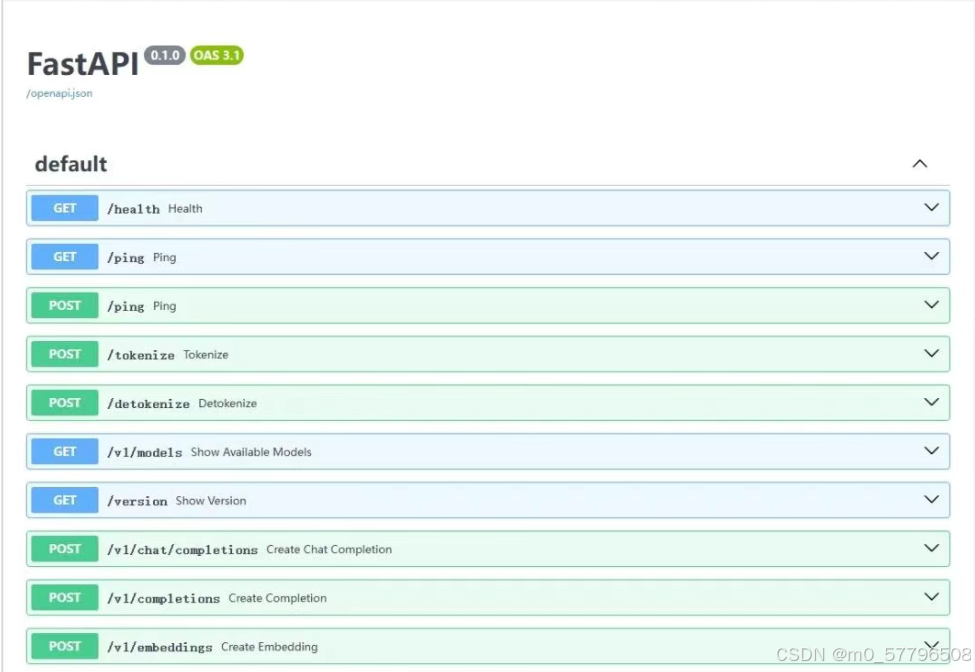The width and height of the screenshot is (975, 672).
Task: Expand the POST /ping endpoint chevron
Action: pyautogui.click(x=931, y=304)
